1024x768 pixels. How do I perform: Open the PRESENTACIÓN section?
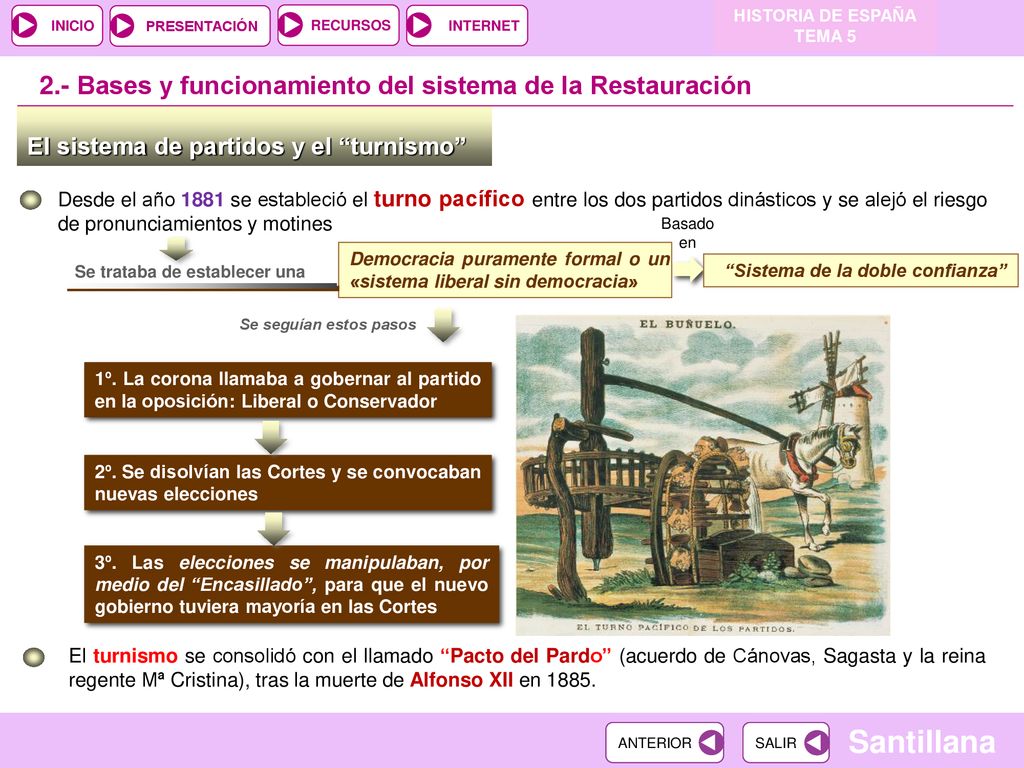click(x=189, y=25)
